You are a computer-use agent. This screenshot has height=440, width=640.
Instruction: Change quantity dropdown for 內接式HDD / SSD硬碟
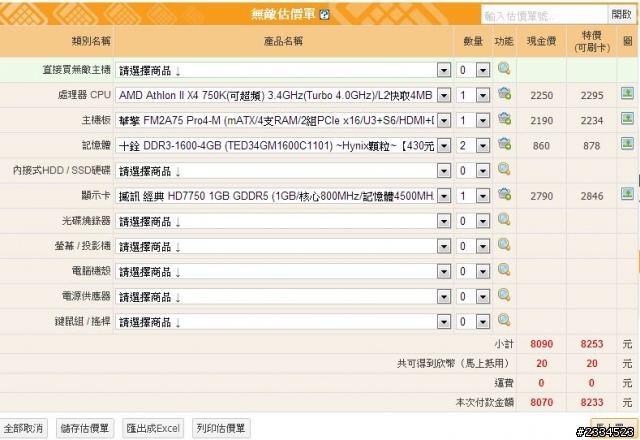[473, 171]
